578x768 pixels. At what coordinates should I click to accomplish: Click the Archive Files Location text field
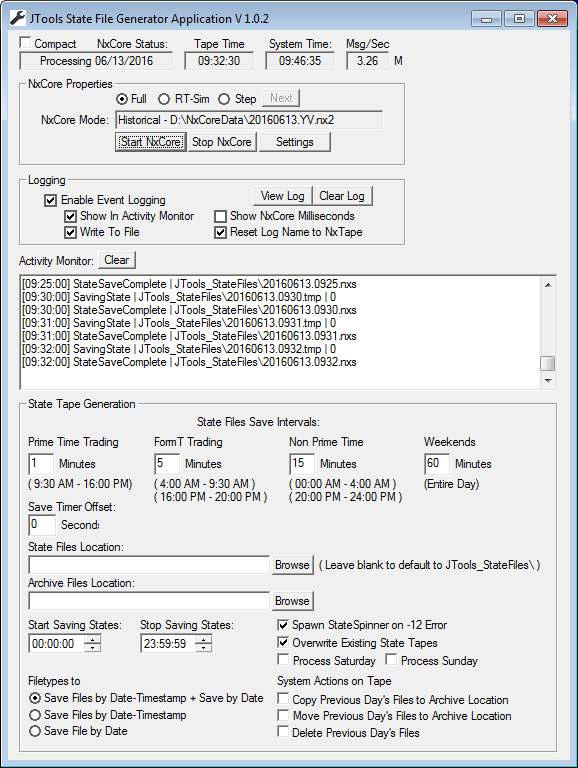click(x=149, y=601)
